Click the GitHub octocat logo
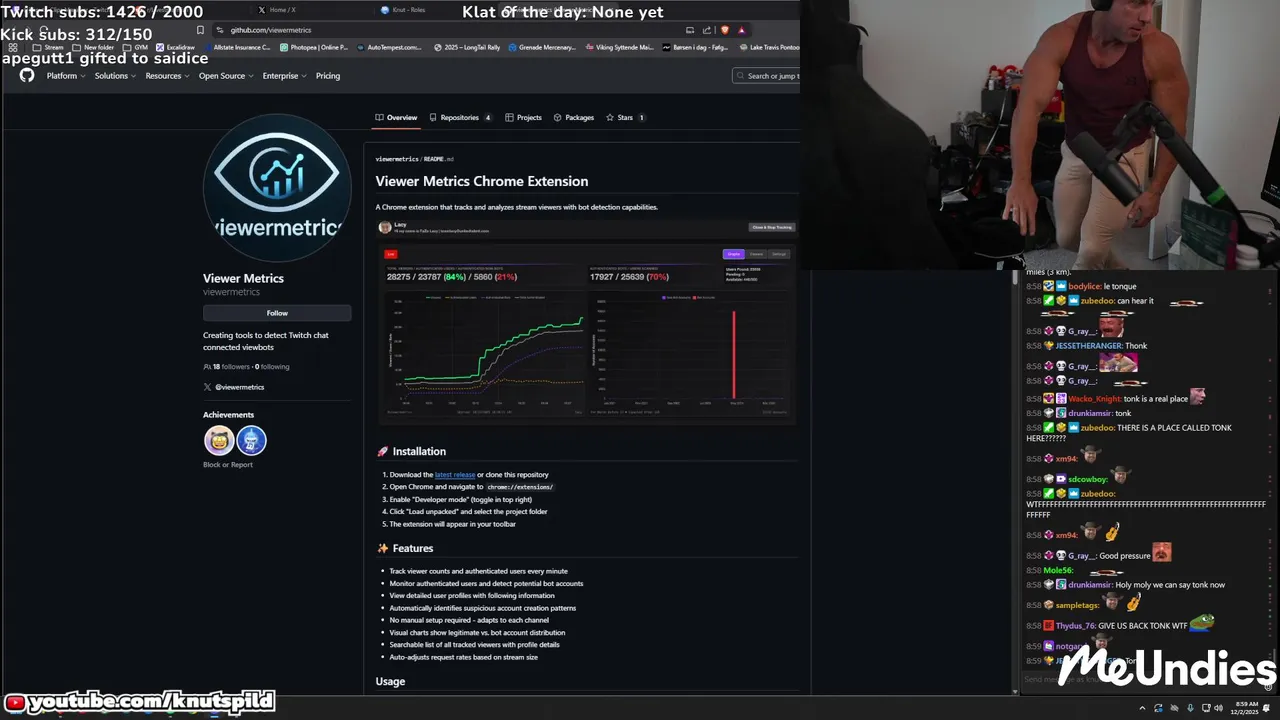The image size is (1280, 720). point(27,76)
